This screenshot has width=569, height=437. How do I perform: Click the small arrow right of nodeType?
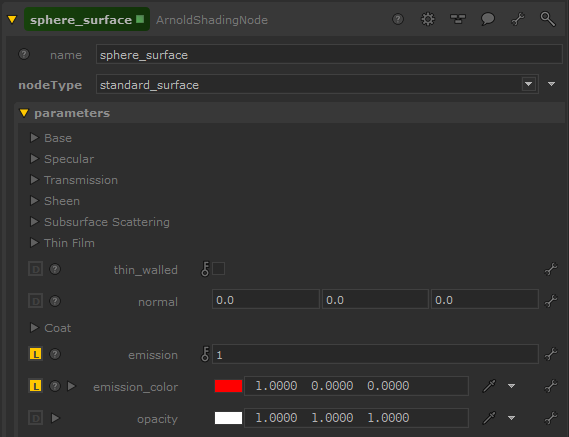[552, 84]
